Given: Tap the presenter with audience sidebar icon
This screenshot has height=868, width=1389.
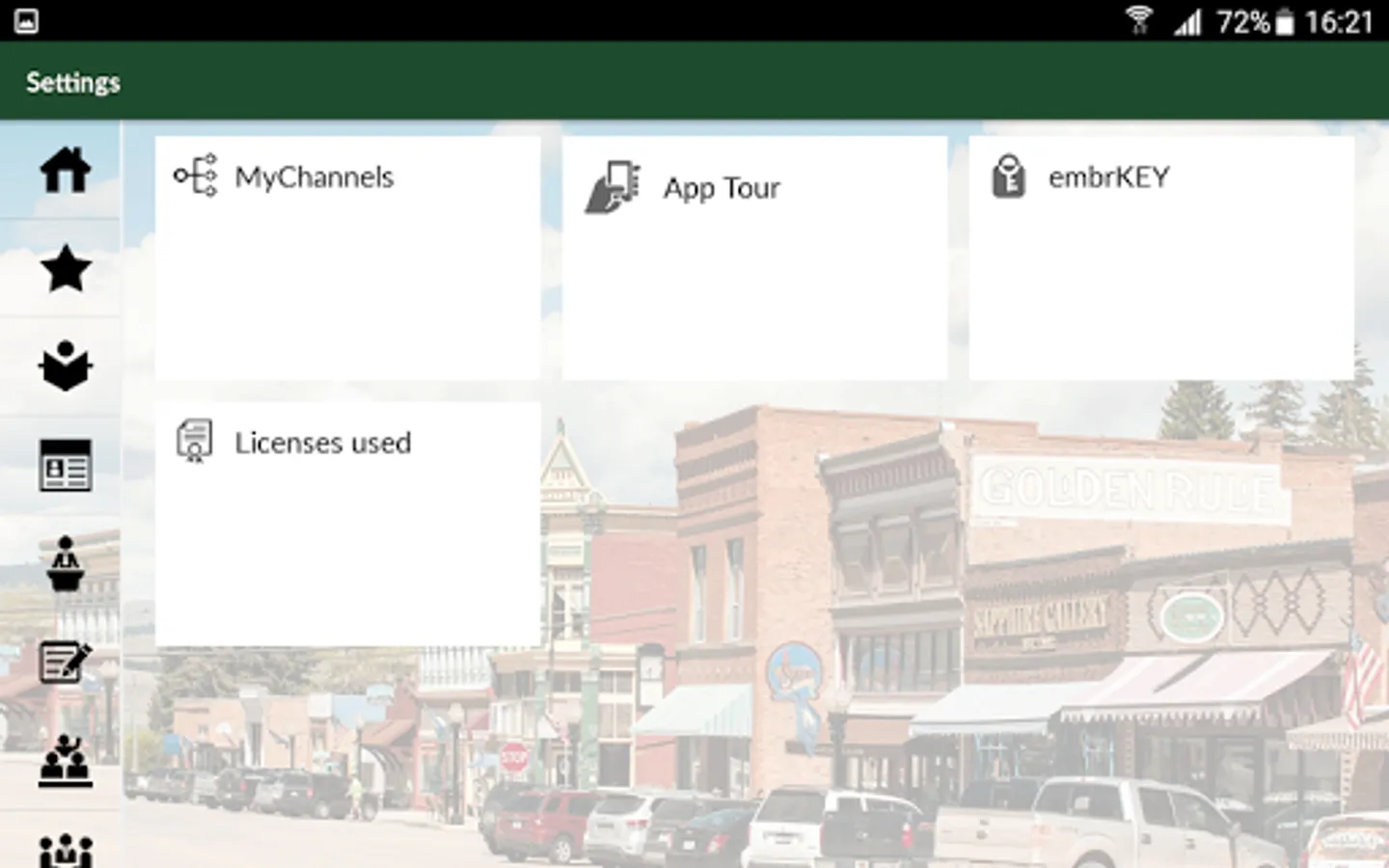Looking at the screenshot, I should click(x=65, y=762).
